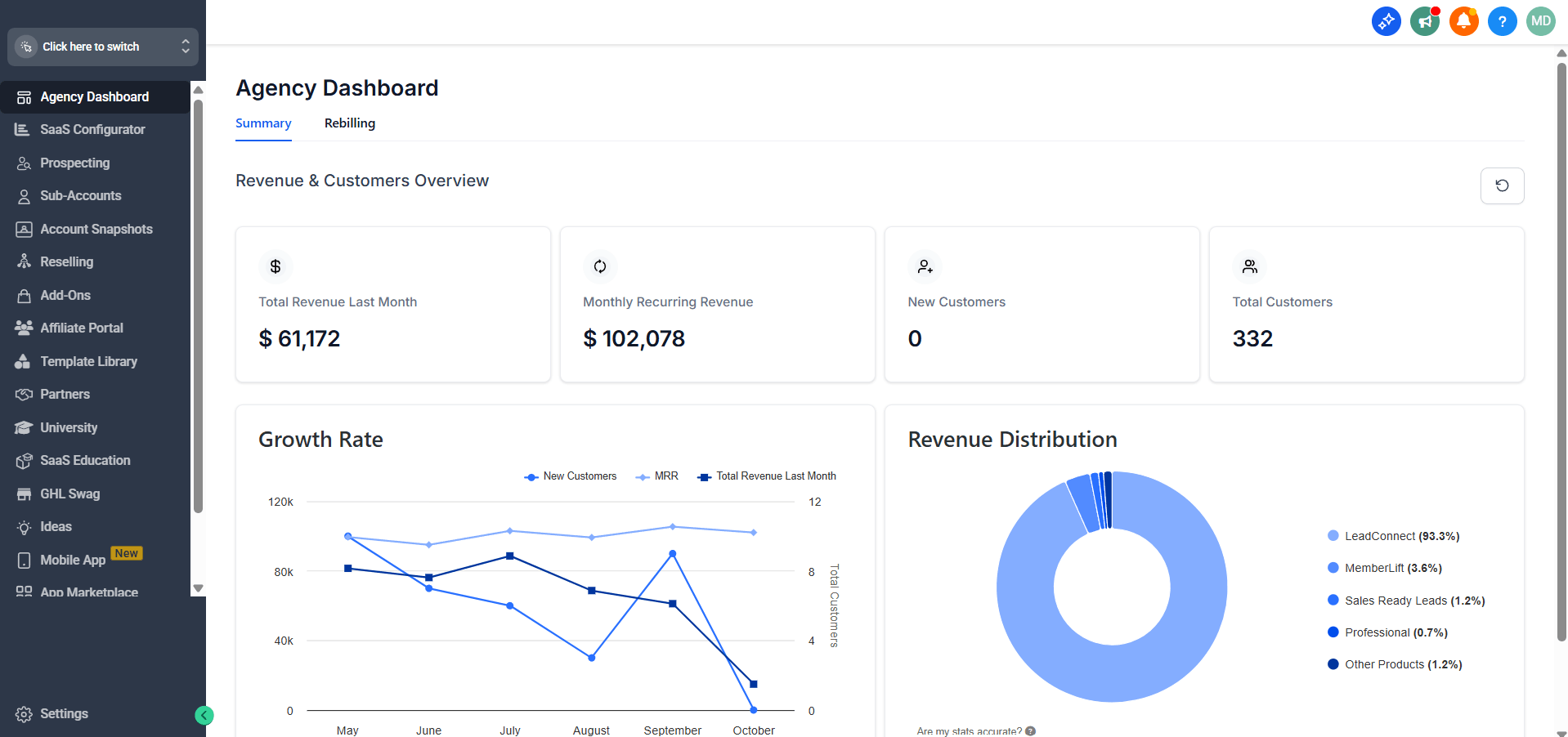Screen dimensions: 1568x737
Task: Click the Sub-Accounts sidebar icon
Action: (x=24, y=196)
